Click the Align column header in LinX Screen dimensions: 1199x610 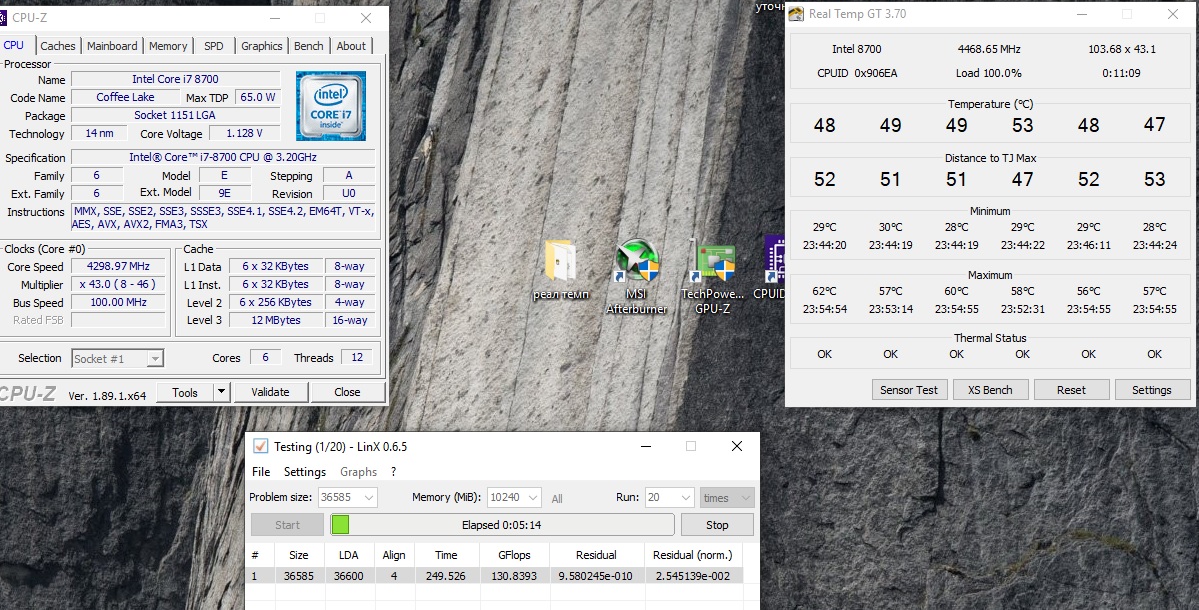[394, 555]
